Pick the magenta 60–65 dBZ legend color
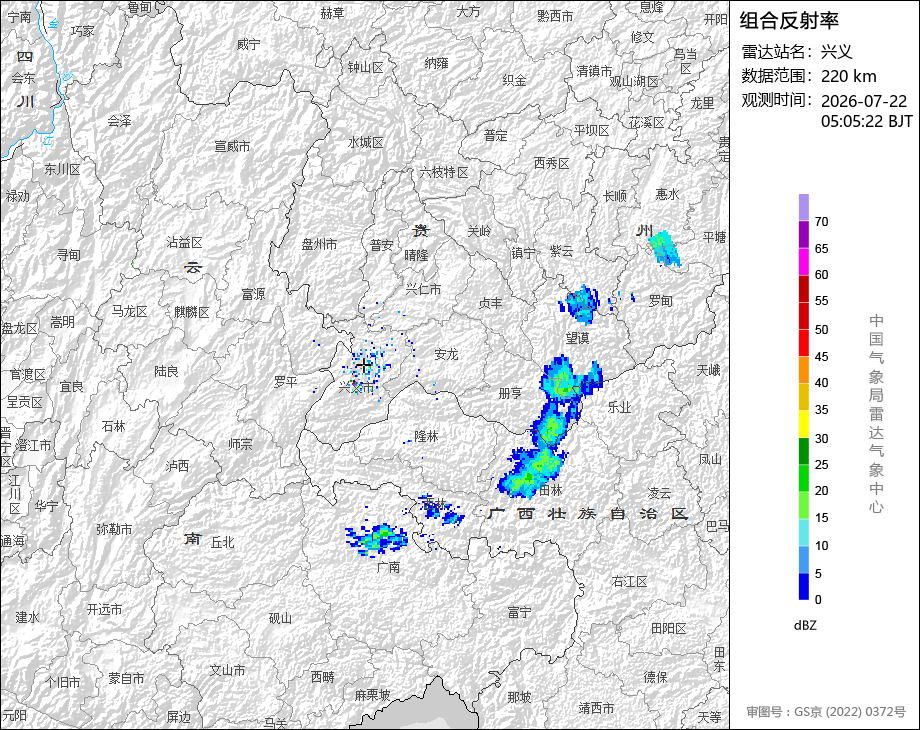This screenshot has width=920, height=730. click(x=803, y=261)
